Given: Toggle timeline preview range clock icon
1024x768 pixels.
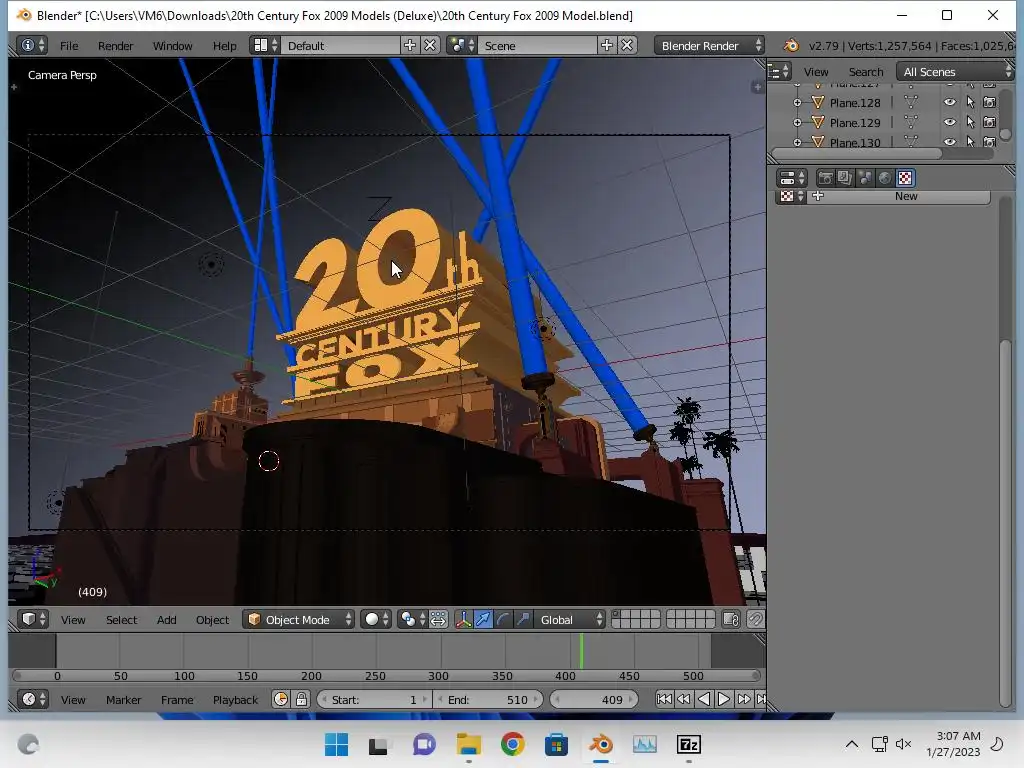Looking at the screenshot, I should [281, 699].
